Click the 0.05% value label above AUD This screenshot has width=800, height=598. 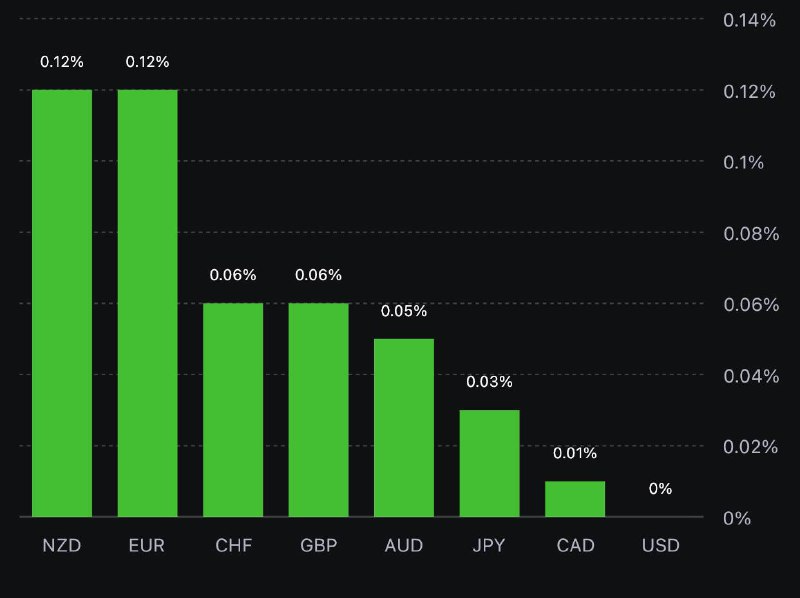tap(404, 311)
